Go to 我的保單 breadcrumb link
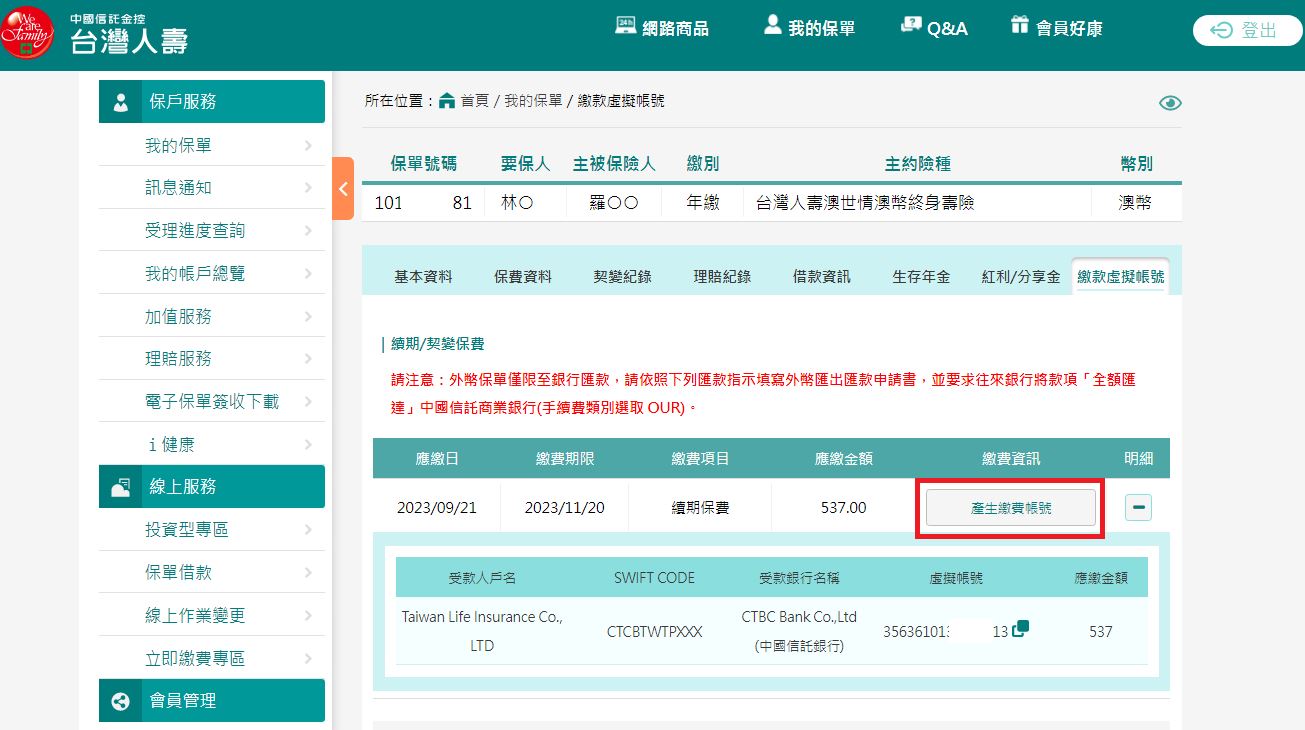This screenshot has height=730, width=1305. pyautogui.click(x=533, y=100)
